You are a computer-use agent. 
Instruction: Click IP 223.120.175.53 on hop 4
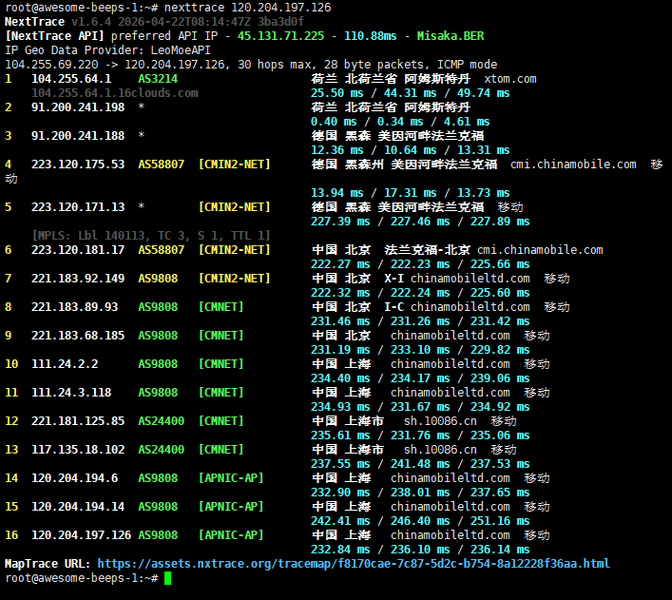(78, 164)
